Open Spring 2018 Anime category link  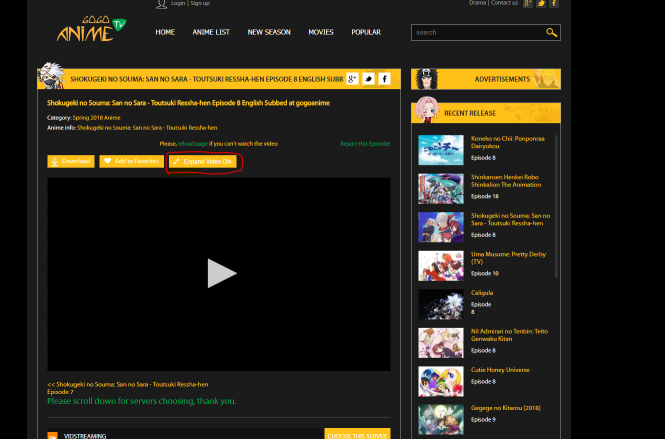(97, 118)
